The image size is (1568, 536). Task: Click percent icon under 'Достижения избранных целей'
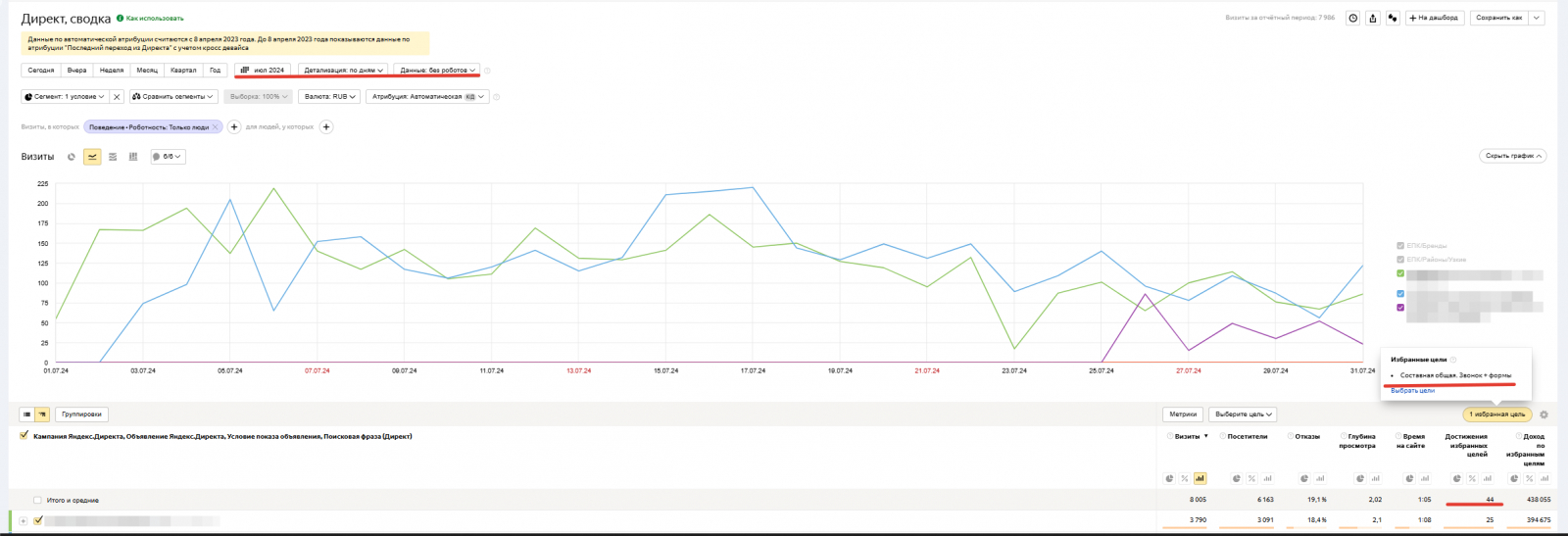pyautogui.click(x=1472, y=479)
